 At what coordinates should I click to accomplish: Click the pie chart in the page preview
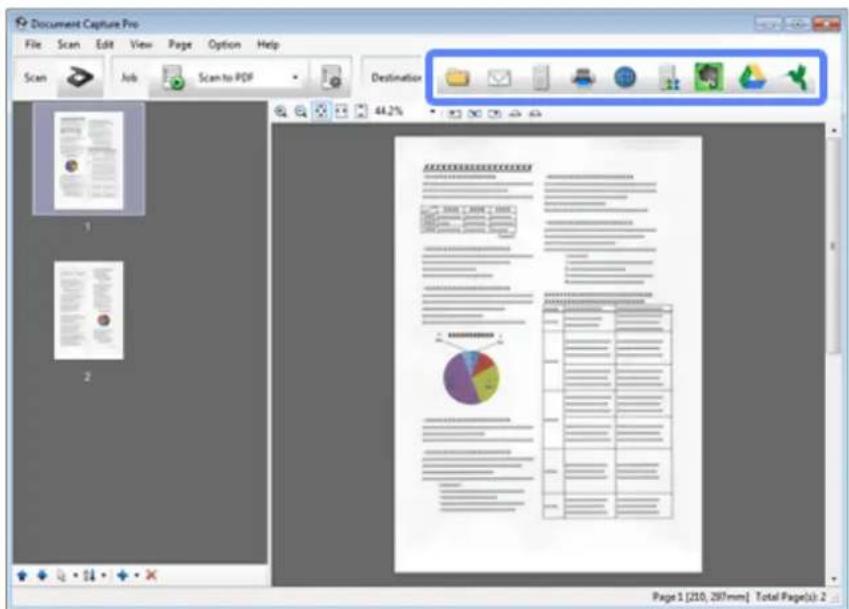[x=471, y=377]
